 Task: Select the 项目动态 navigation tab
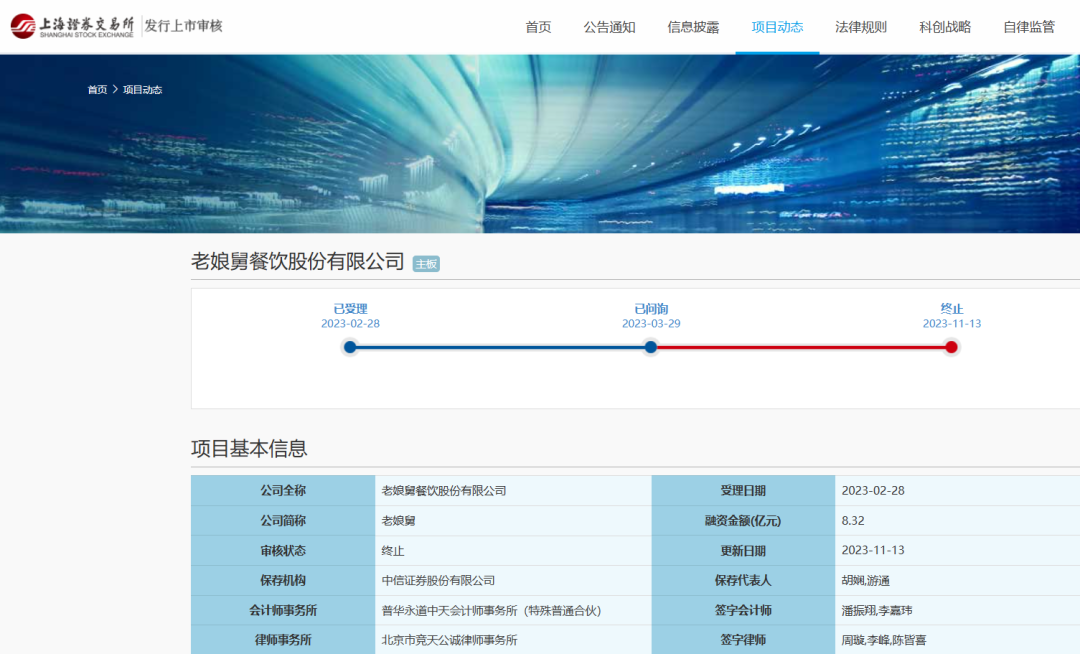click(775, 27)
